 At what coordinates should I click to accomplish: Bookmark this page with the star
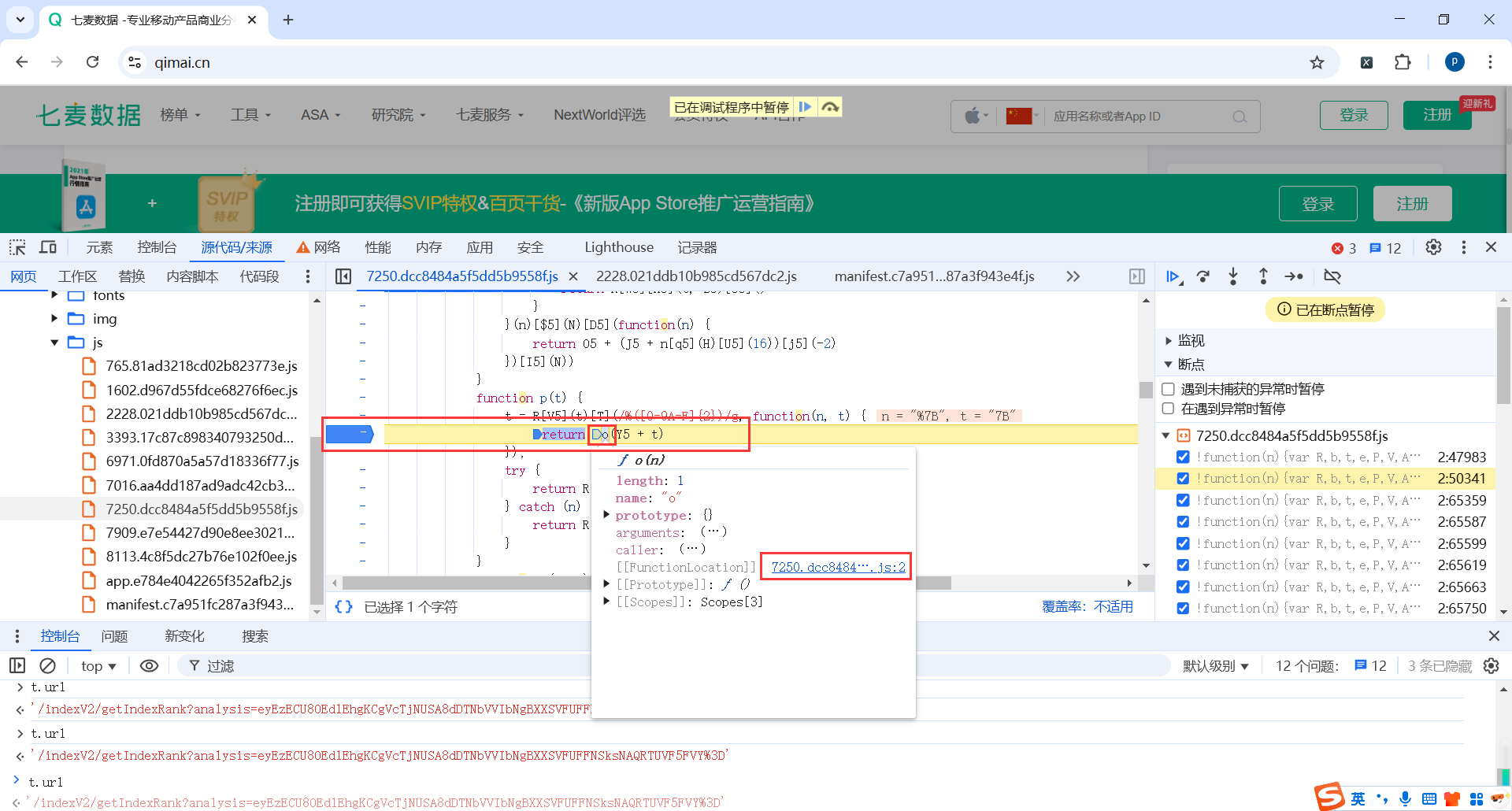click(x=1317, y=62)
